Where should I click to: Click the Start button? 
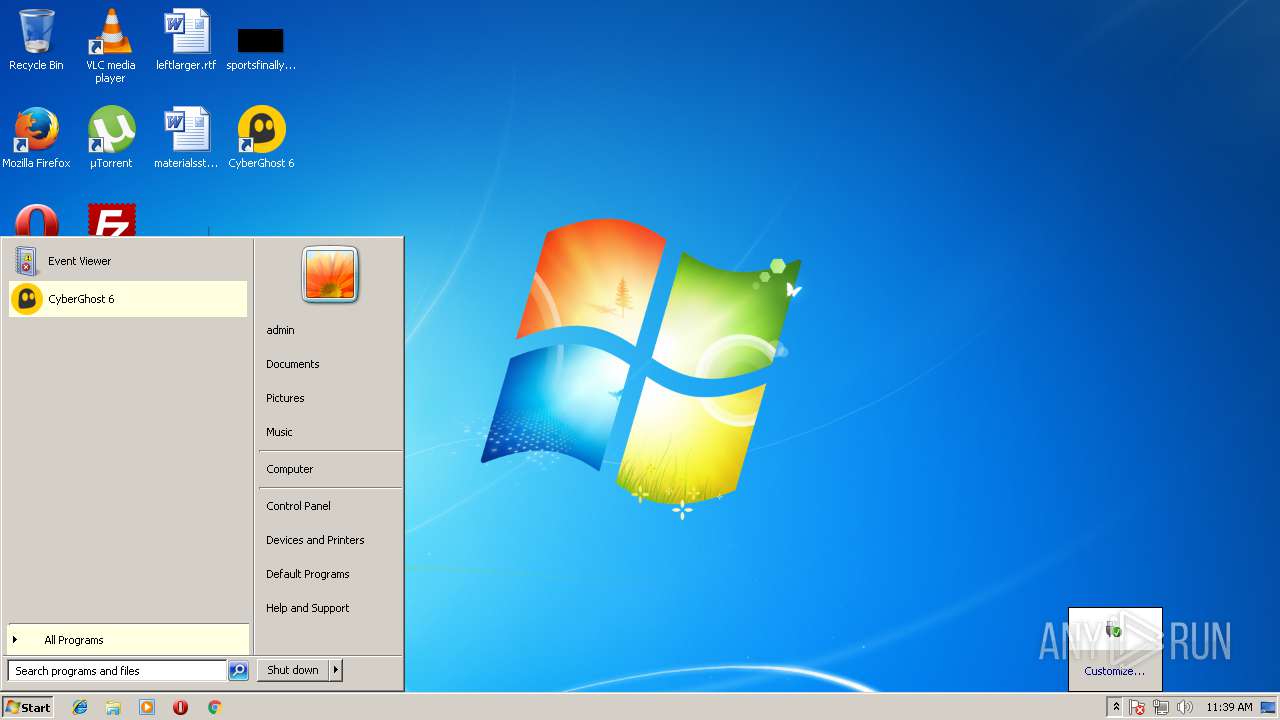[28, 707]
